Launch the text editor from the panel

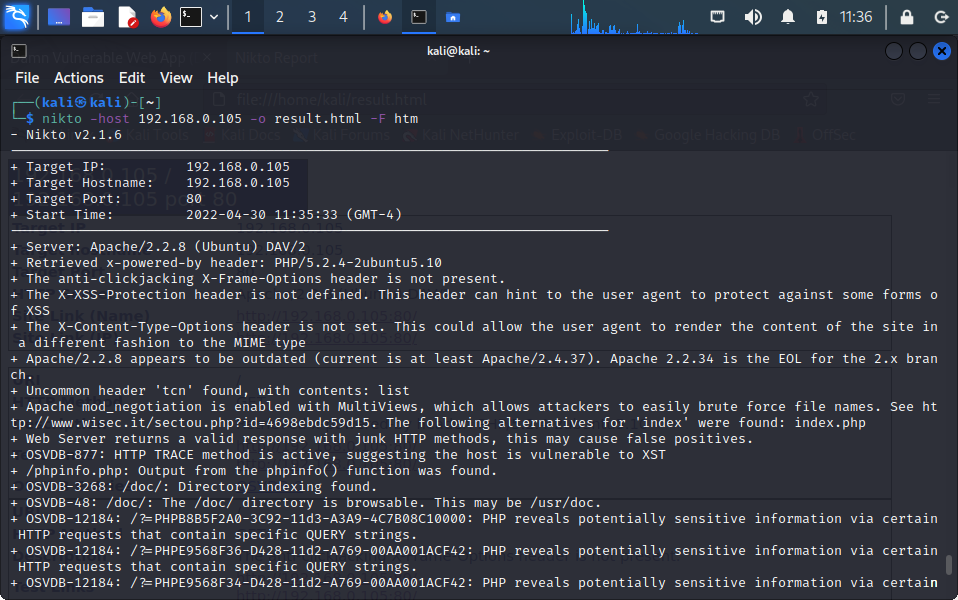tap(127, 17)
